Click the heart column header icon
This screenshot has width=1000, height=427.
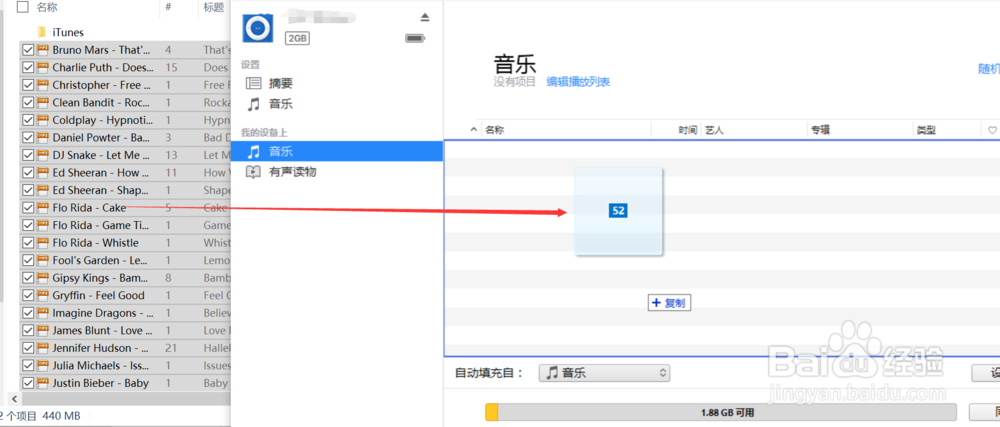(x=992, y=130)
